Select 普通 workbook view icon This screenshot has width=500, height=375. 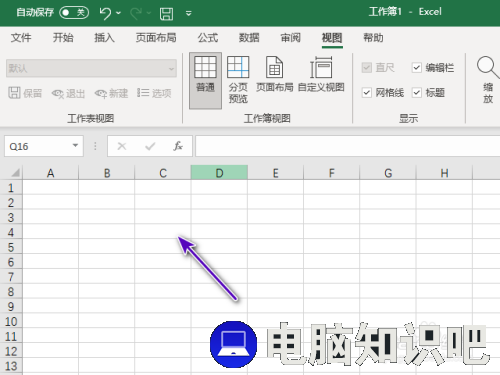[x=205, y=80]
